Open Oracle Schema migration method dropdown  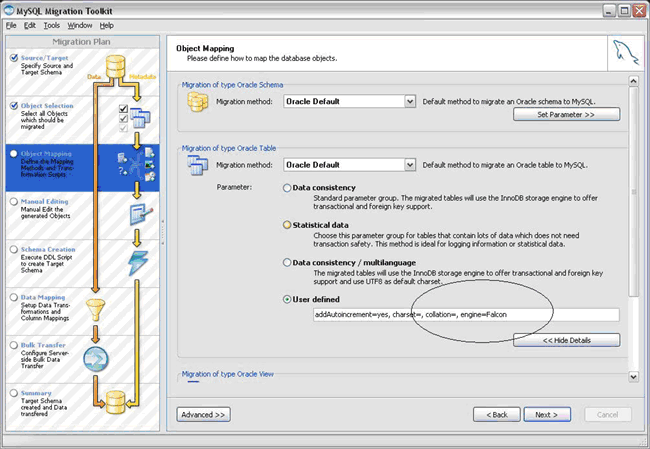[x=410, y=102]
